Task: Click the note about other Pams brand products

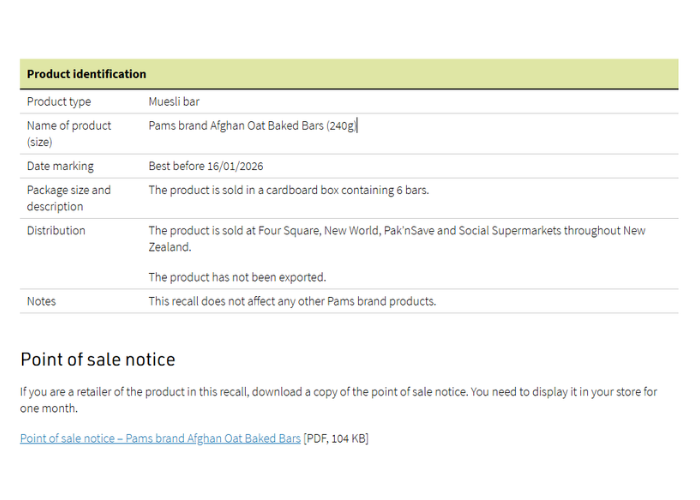Action: [292, 301]
